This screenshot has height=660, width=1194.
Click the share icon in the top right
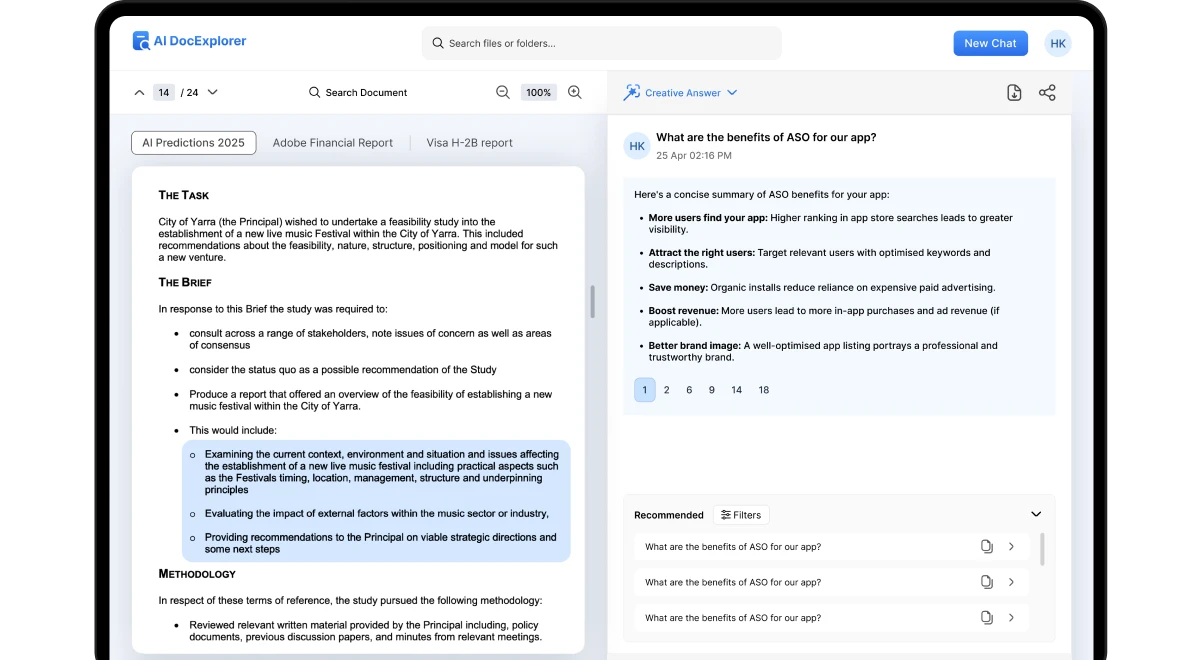tap(1047, 92)
